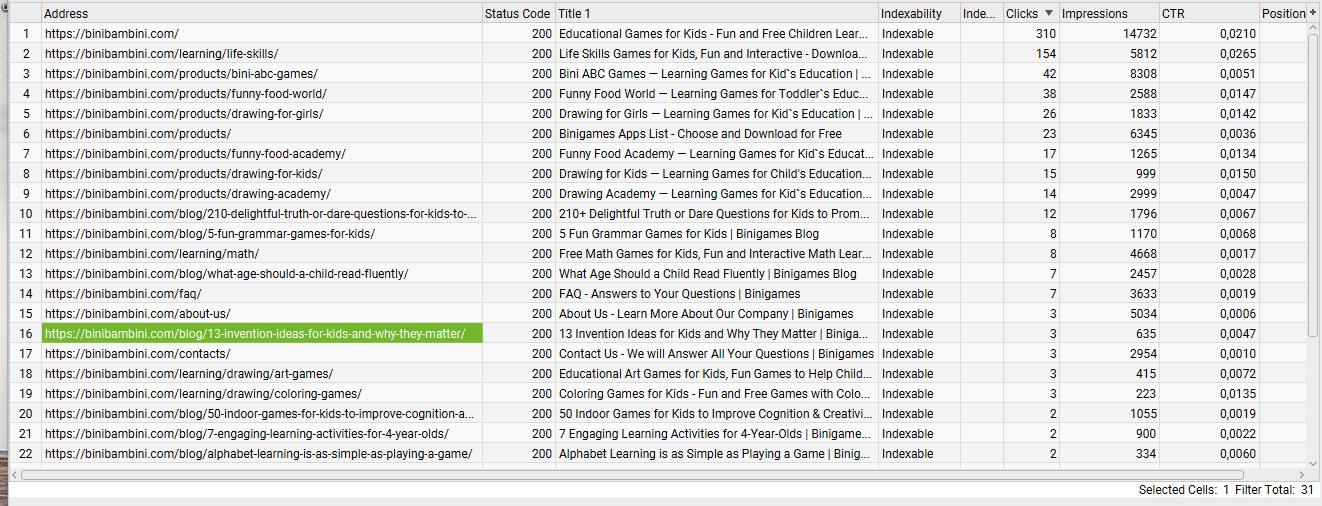The width and height of the screenshot is (1322, 506).
Task: Click the plus icon to add columns
Action: (x=1313, y=13)
